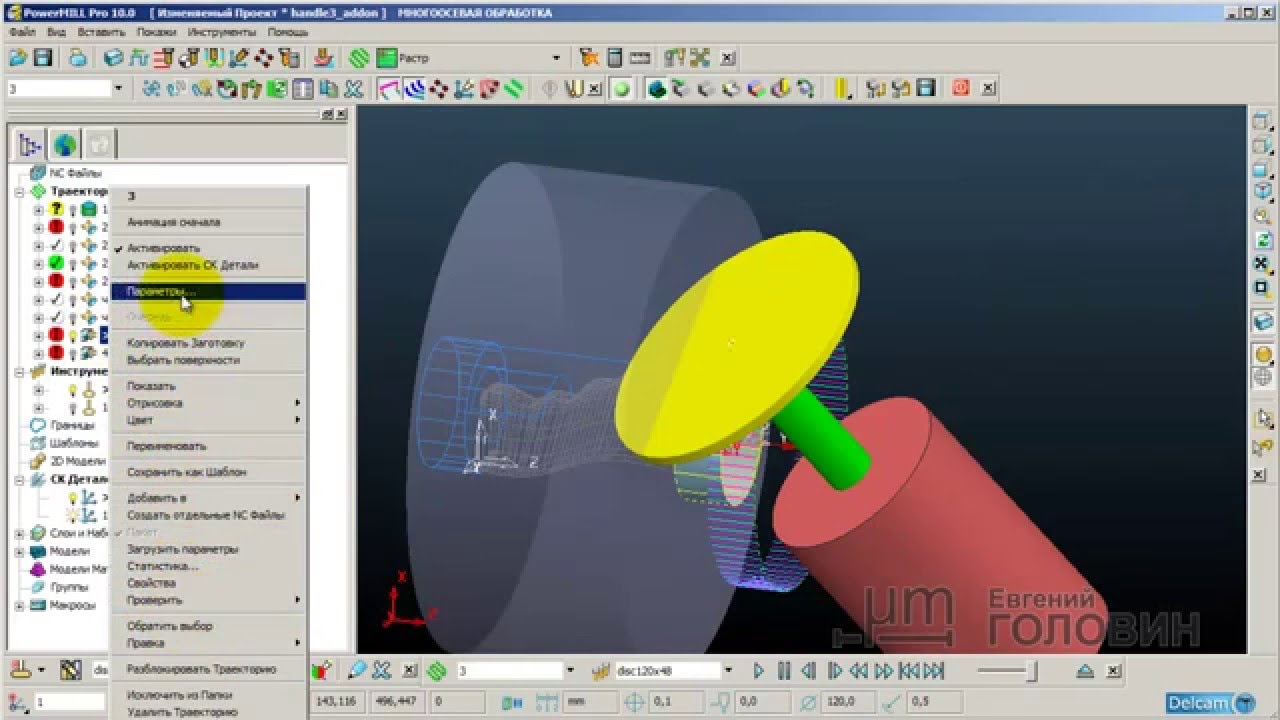
Task: Open the simulation toolpath dropdown showing 3
Action: [x=570, y=670]
